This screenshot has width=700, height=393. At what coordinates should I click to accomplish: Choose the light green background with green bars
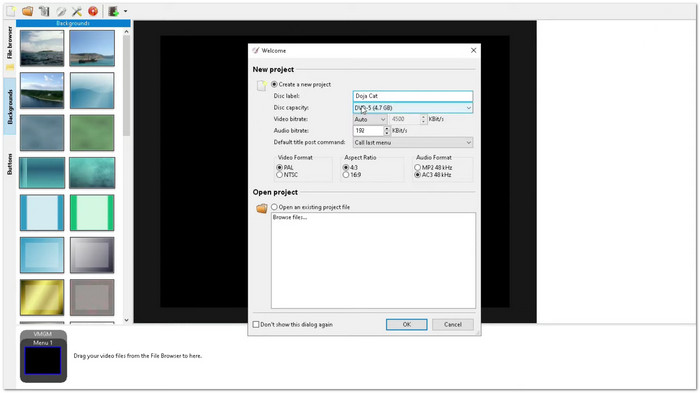[x=92, y=213]
